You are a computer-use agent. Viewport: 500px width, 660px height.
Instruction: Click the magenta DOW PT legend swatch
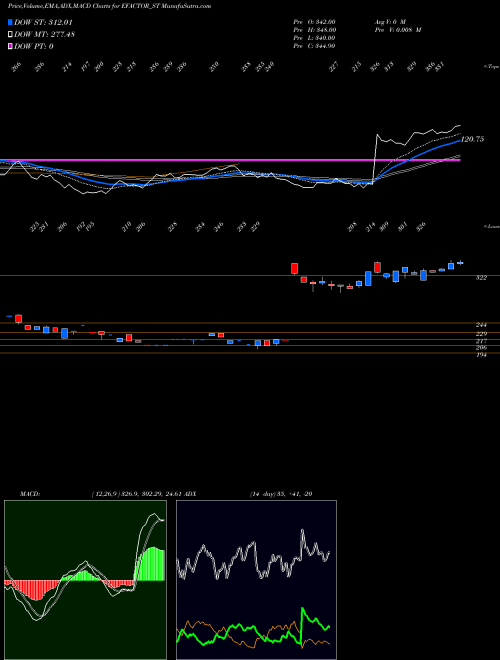coord(10,46)
